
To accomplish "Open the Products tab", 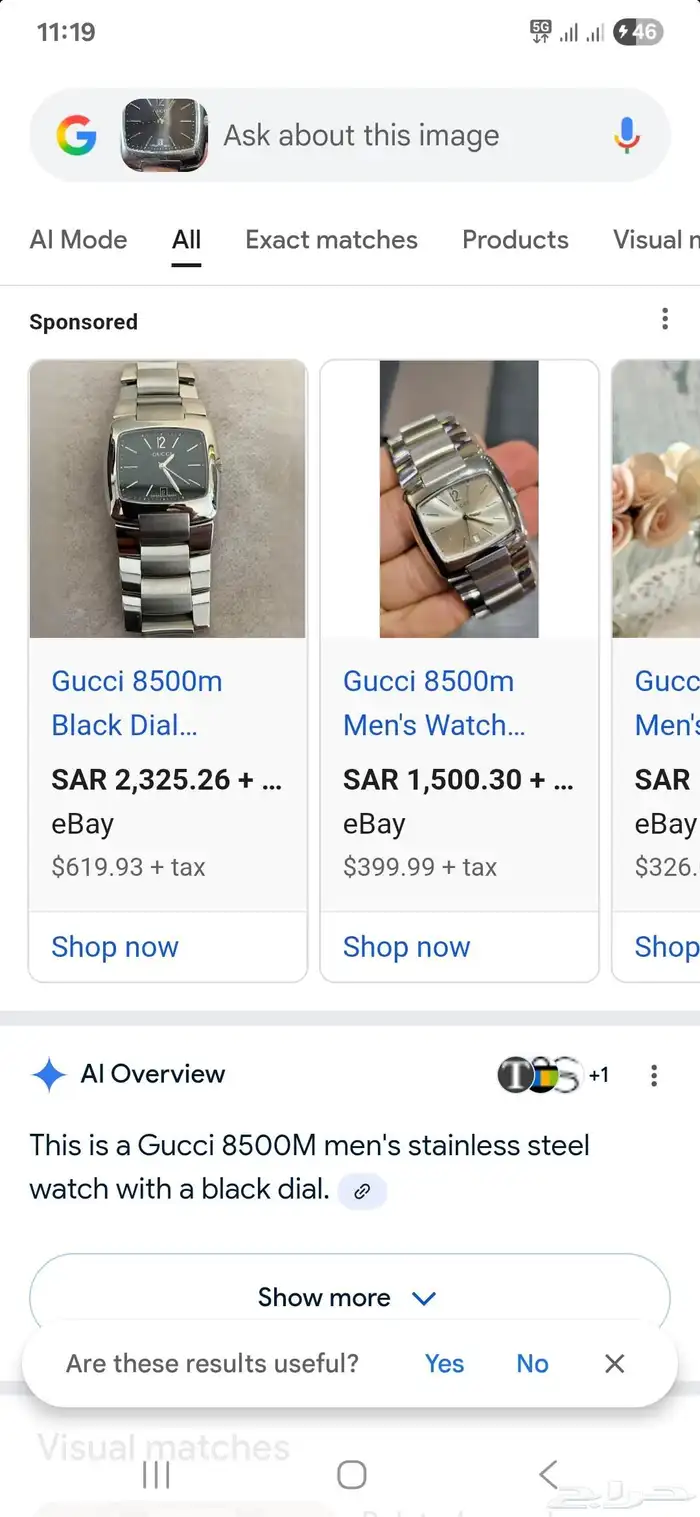I will 515,240.
